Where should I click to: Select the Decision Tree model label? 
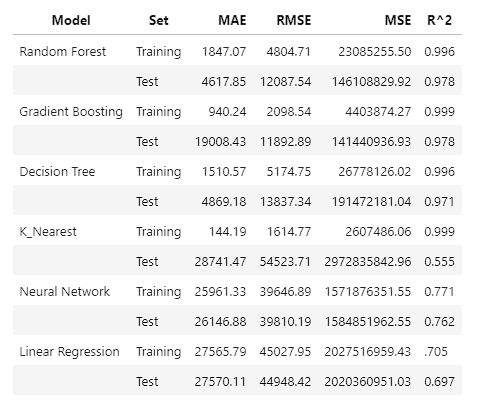57,172
